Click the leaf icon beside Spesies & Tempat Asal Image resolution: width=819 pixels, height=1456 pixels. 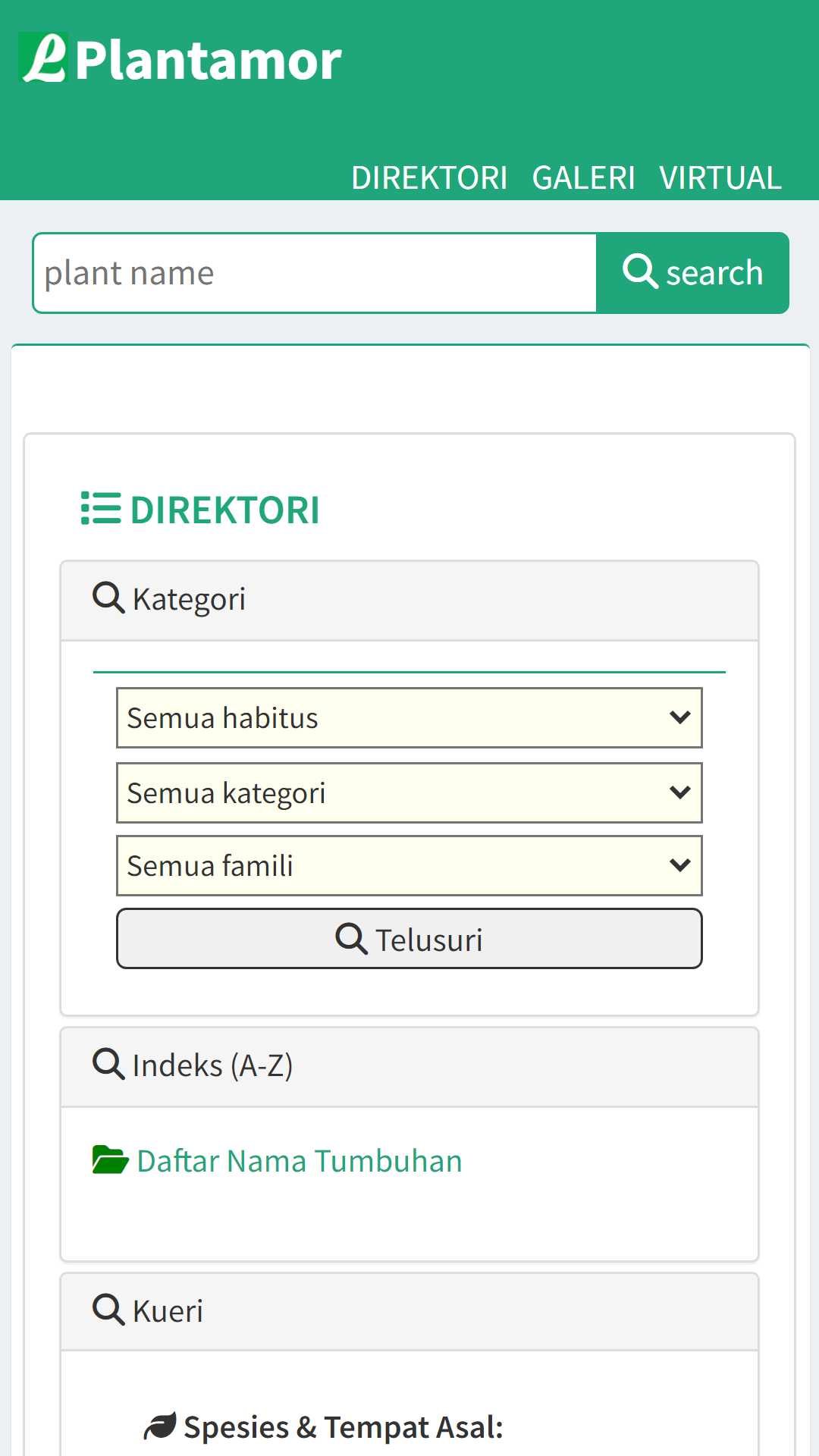(160, 1426)
